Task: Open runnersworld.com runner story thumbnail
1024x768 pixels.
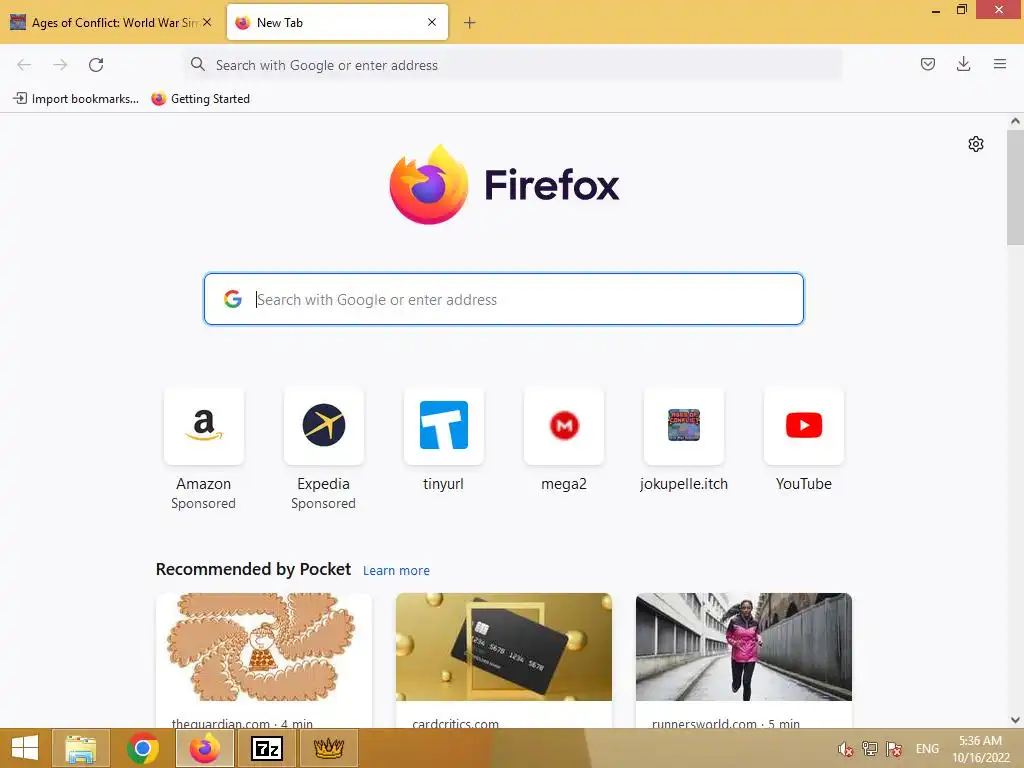Action: pos(744,647)
